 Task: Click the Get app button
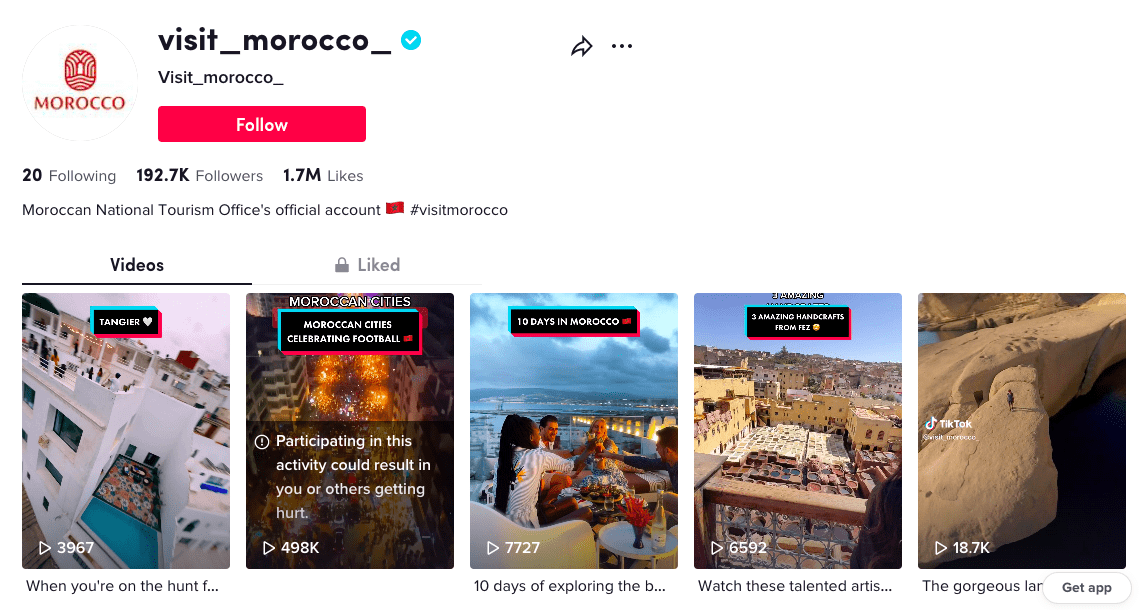pos(1086,587)
